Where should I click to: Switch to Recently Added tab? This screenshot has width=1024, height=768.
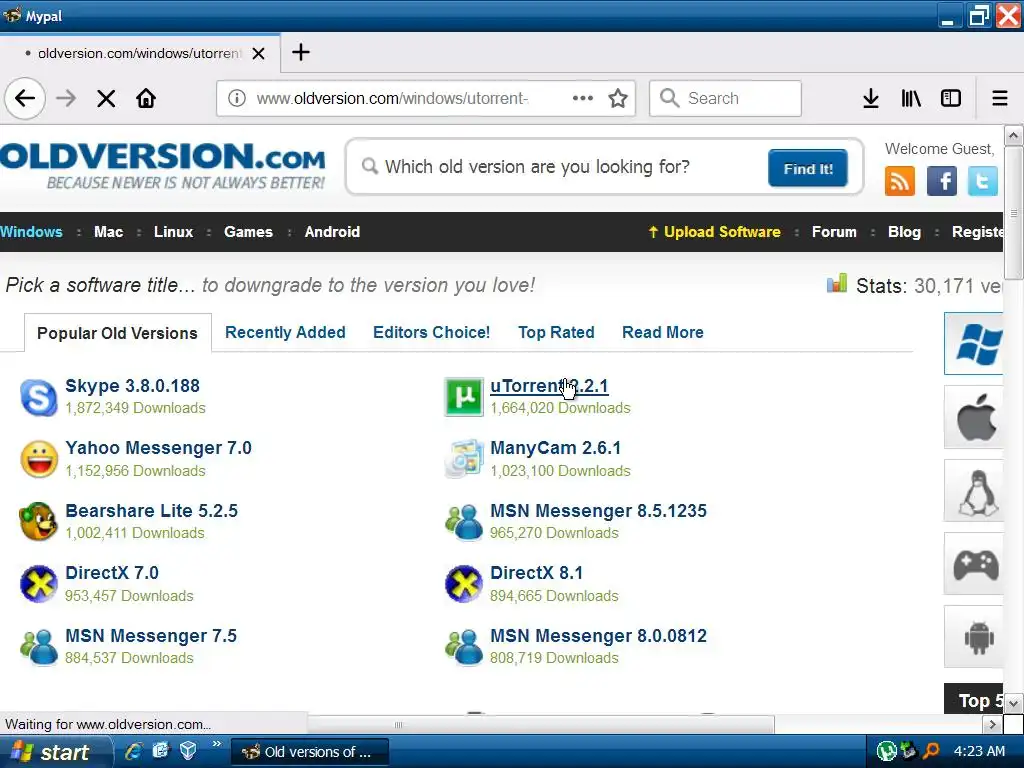[x=285, y=332]
